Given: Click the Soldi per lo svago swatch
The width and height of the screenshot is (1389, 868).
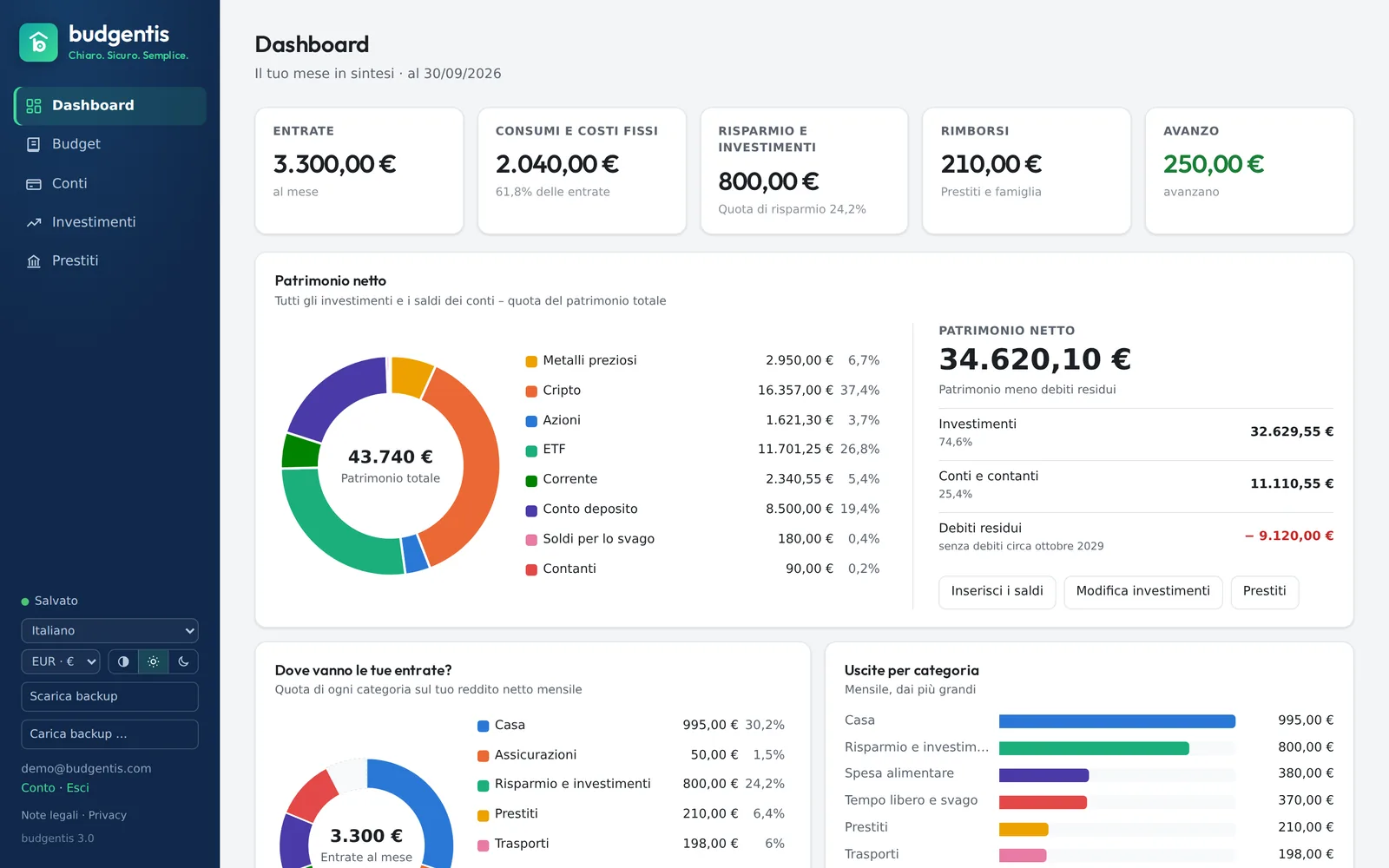Looking at the screenshot, I should [531, 540].
